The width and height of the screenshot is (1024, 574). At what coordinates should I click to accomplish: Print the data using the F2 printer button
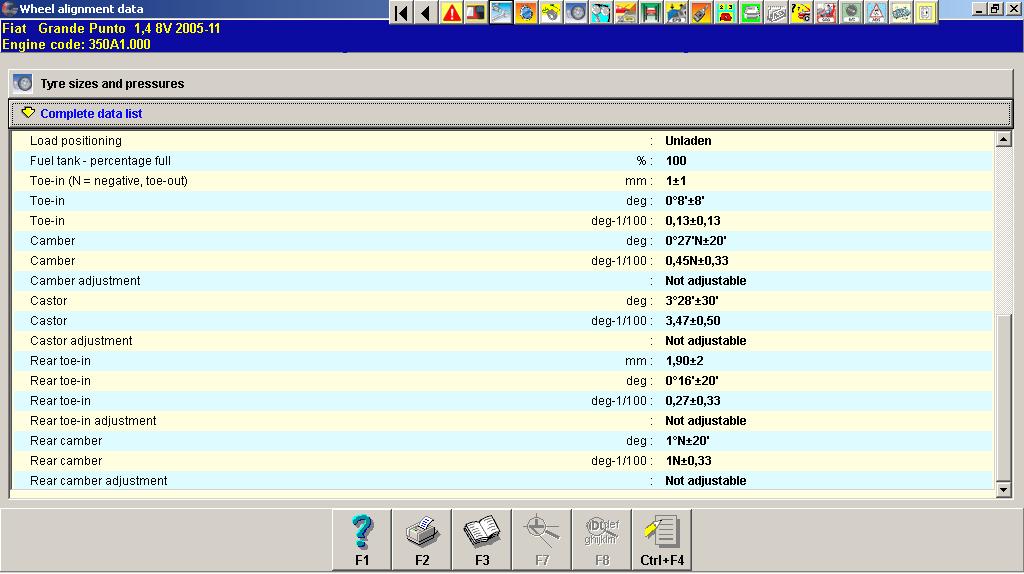pos(422,539)
